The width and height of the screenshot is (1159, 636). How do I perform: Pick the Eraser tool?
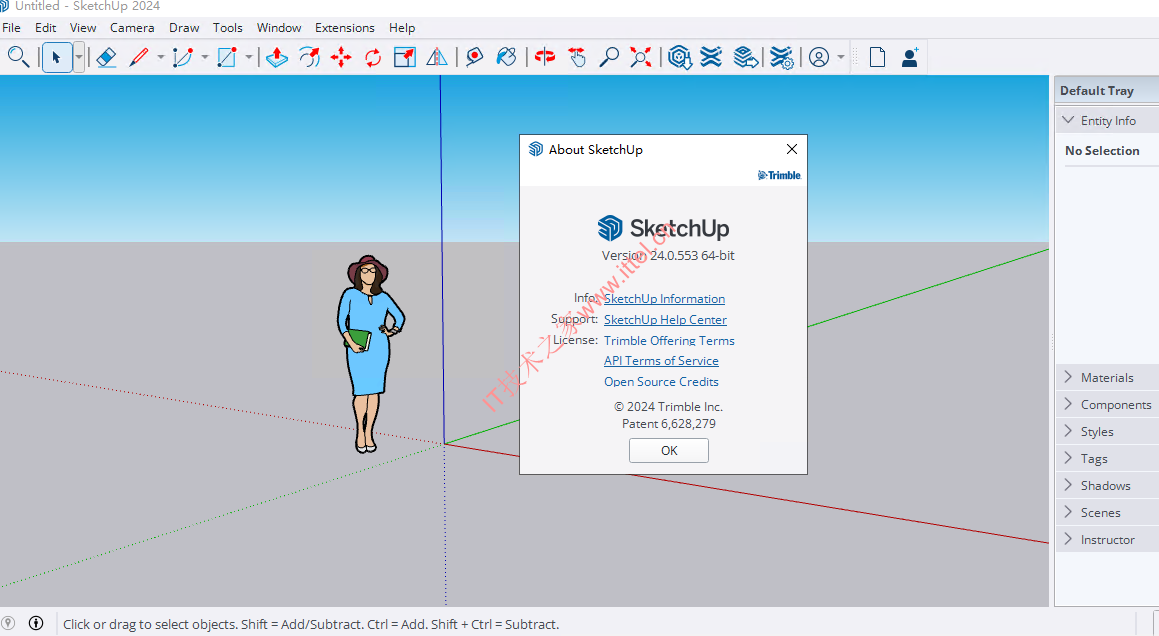pos(106,57)
